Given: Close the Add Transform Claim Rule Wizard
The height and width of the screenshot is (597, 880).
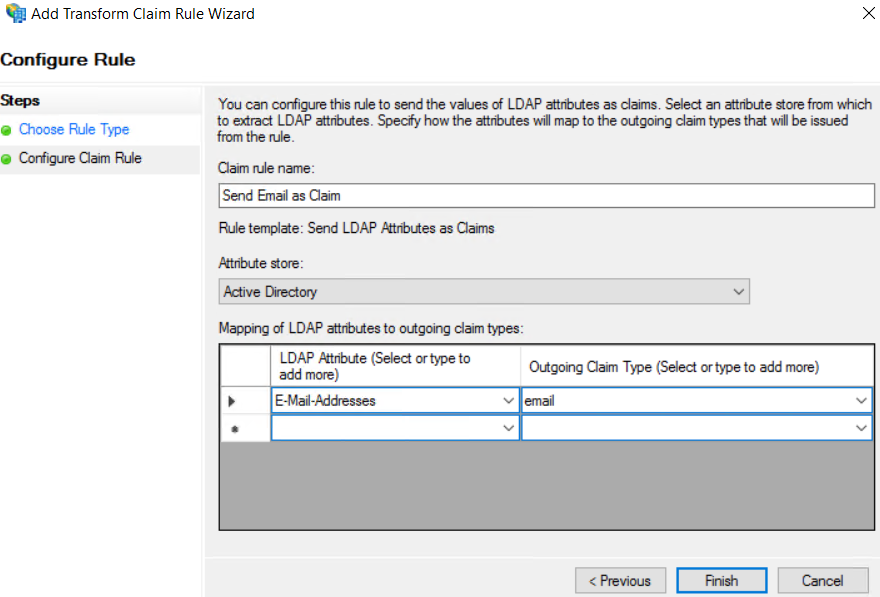Looking at the screenshot, I should 866,14.
